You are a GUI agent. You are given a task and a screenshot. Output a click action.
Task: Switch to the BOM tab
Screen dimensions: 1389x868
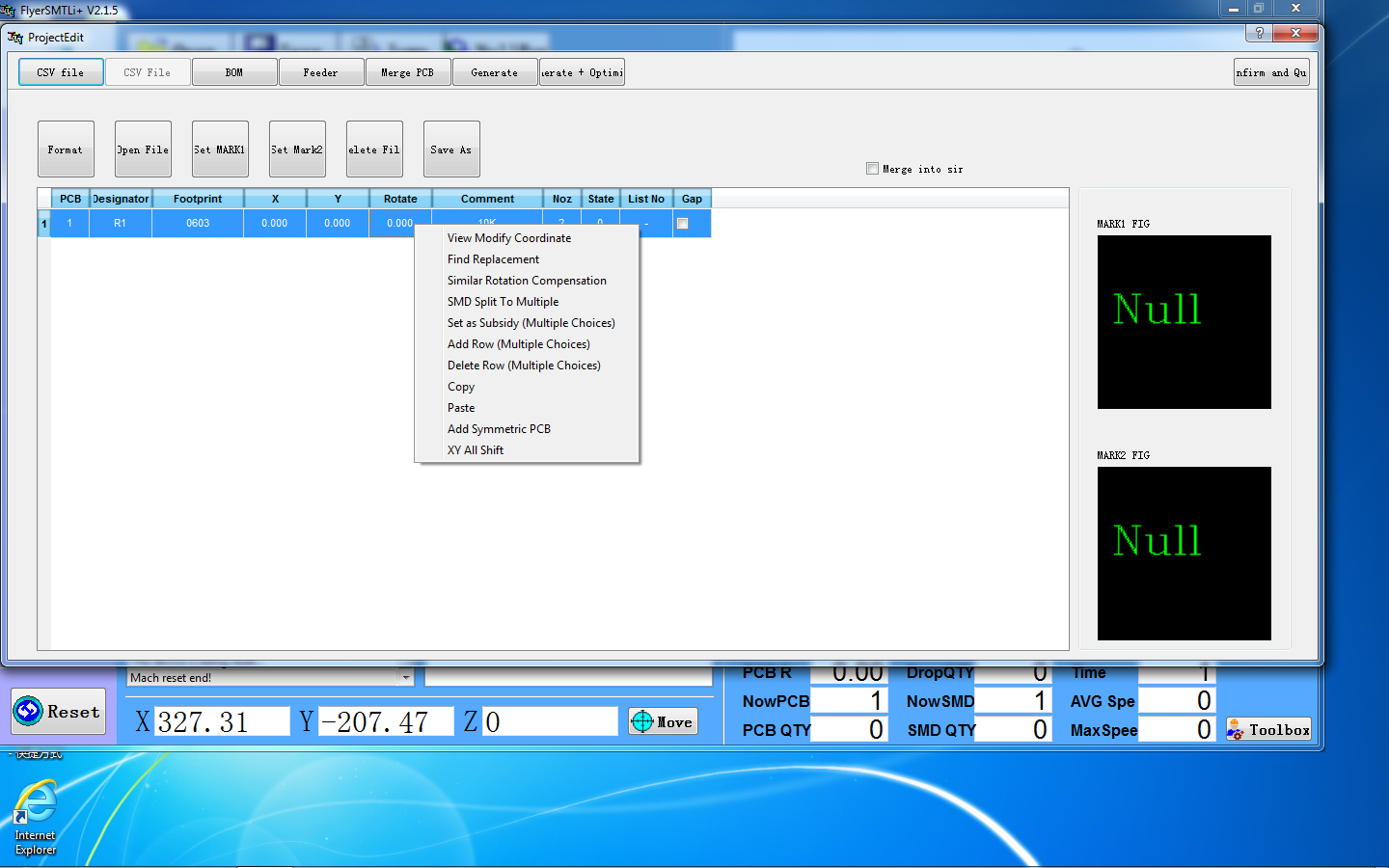click(x=234, y=72)
